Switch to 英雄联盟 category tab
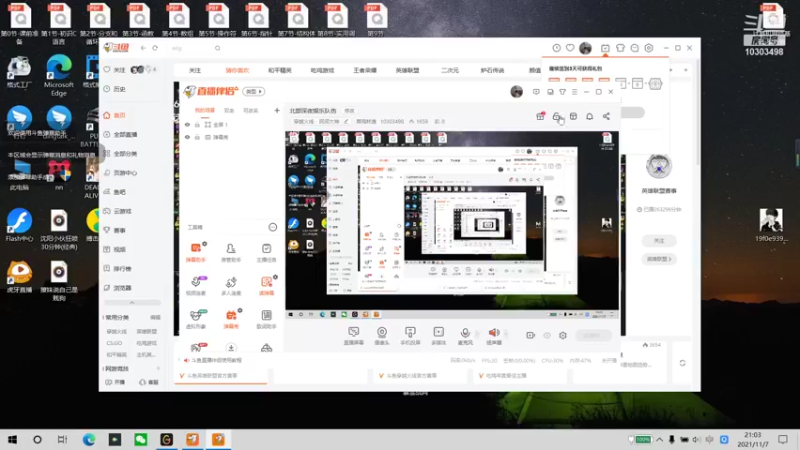The height and width of the screenshot is (450, 800). 407,70
